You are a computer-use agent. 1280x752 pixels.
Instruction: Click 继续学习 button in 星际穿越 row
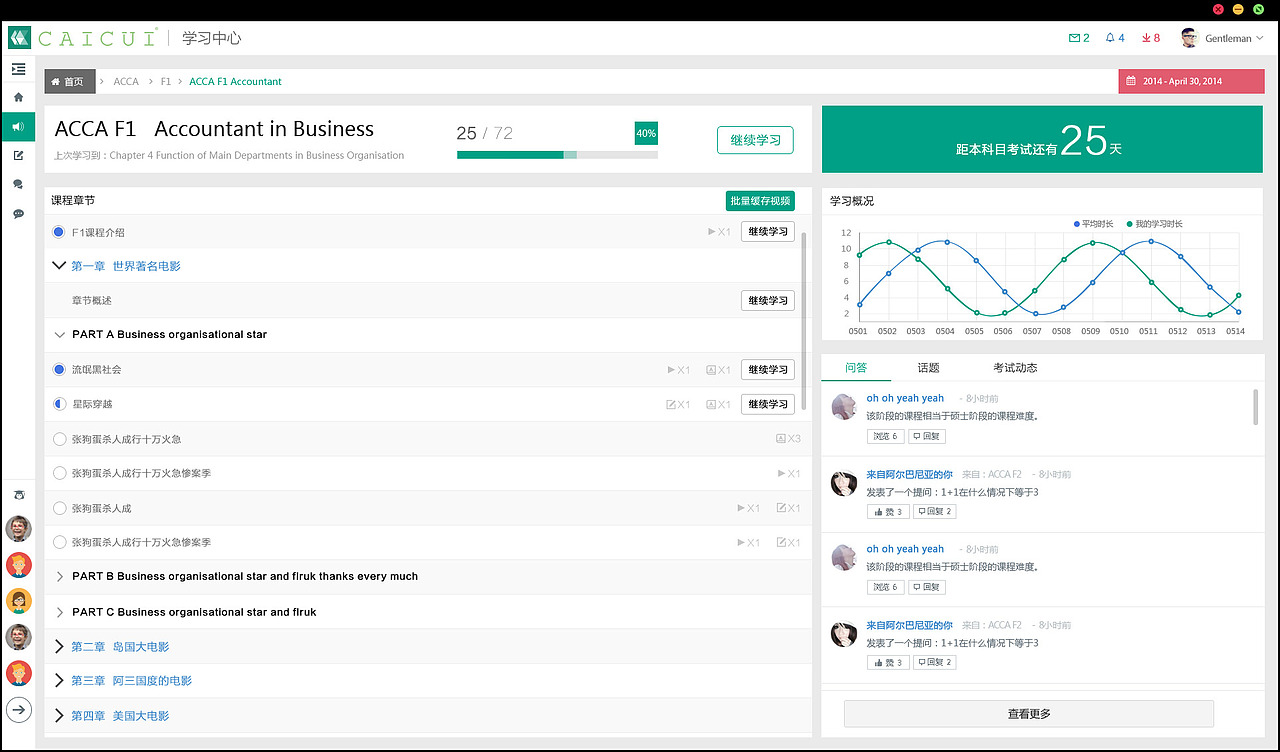tap(768, 404)
